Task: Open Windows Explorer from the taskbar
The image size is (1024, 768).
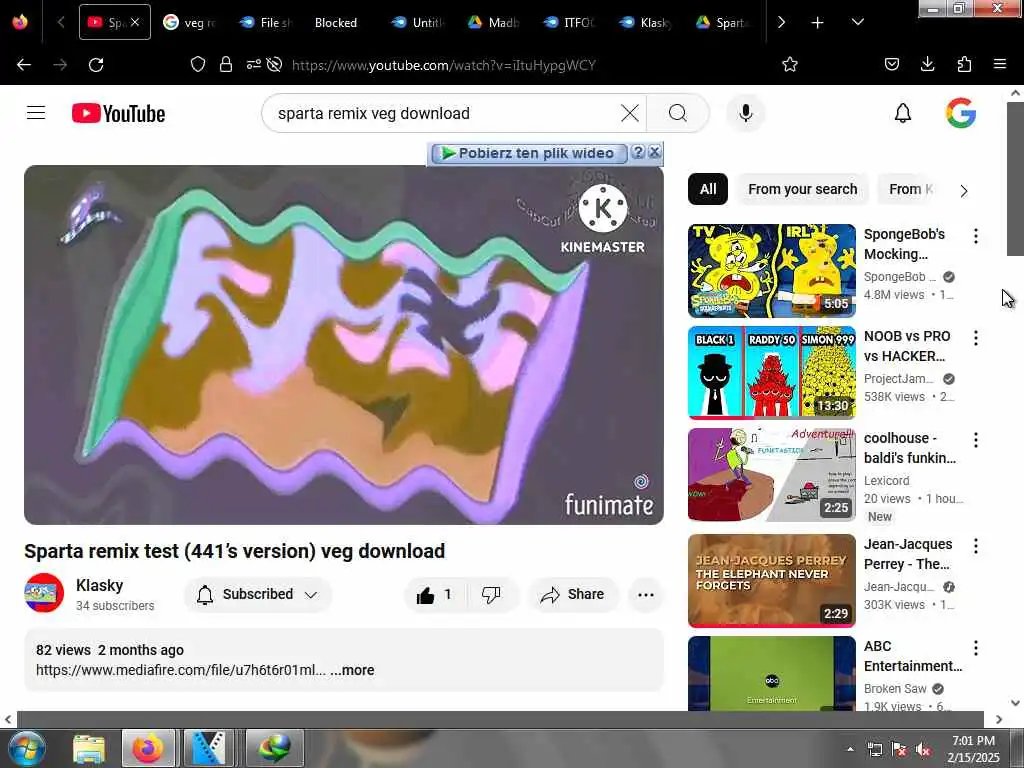Action: (x=89, y=748)
